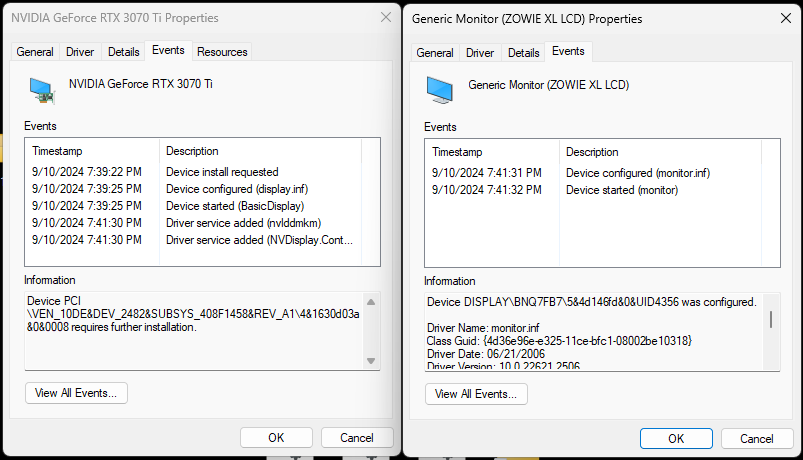Select 'Device started (monitor)' event row
The height and width of the screenshot is (460, 803).
593,190
